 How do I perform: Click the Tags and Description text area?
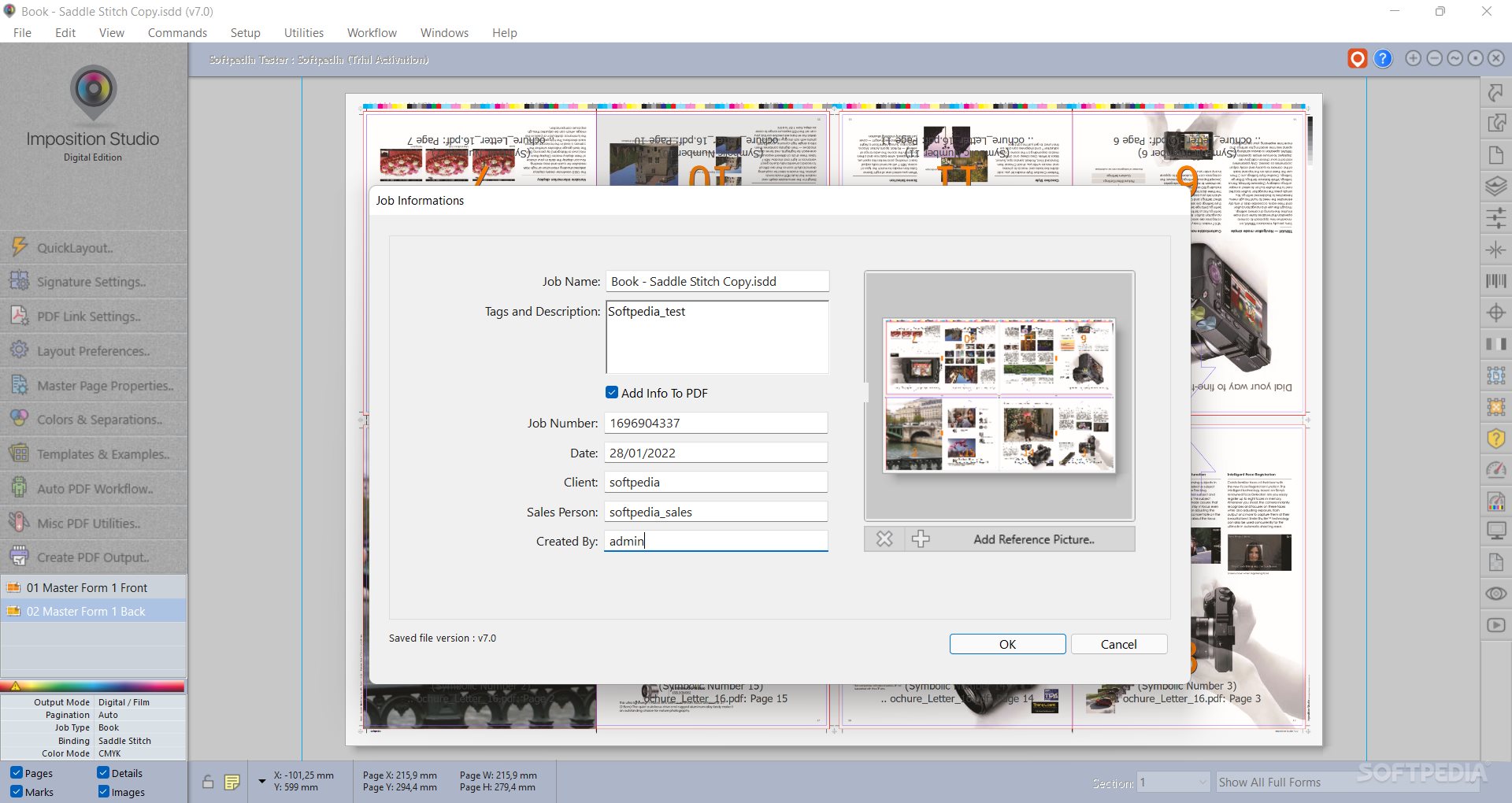(717, 337)
